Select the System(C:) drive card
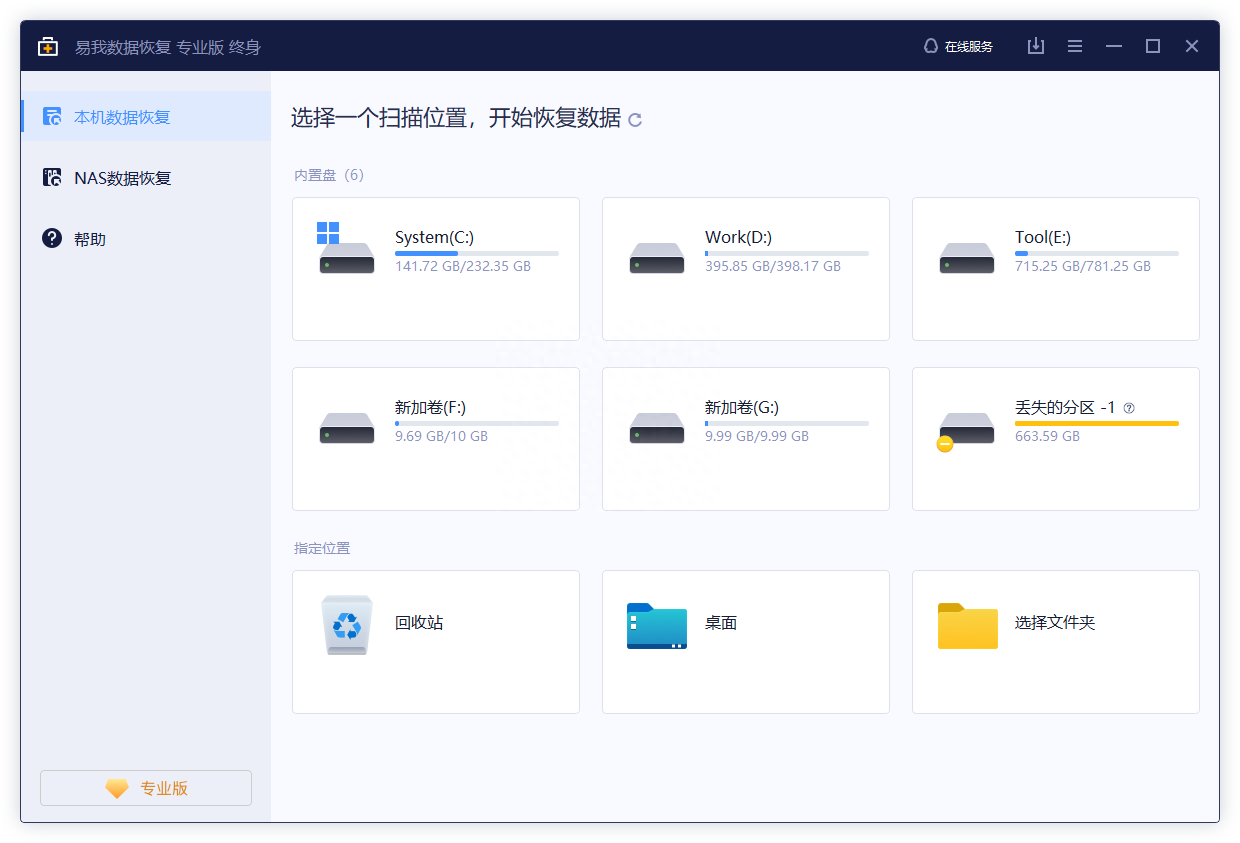 435,268
